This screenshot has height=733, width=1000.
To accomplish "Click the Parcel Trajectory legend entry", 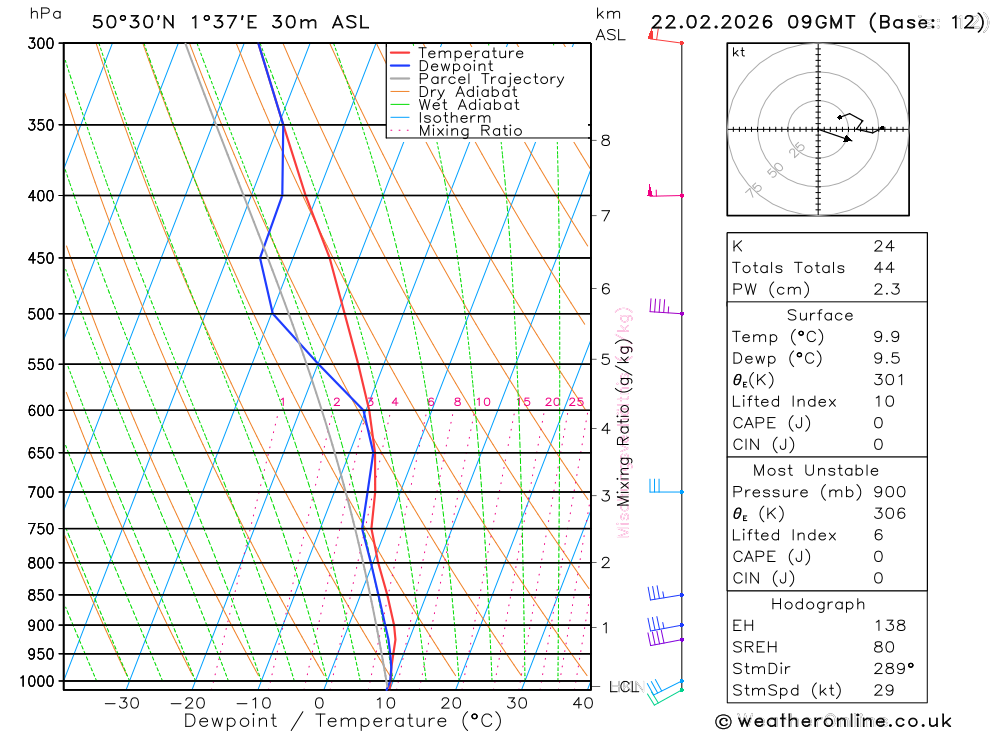I will tap(477, 79).
